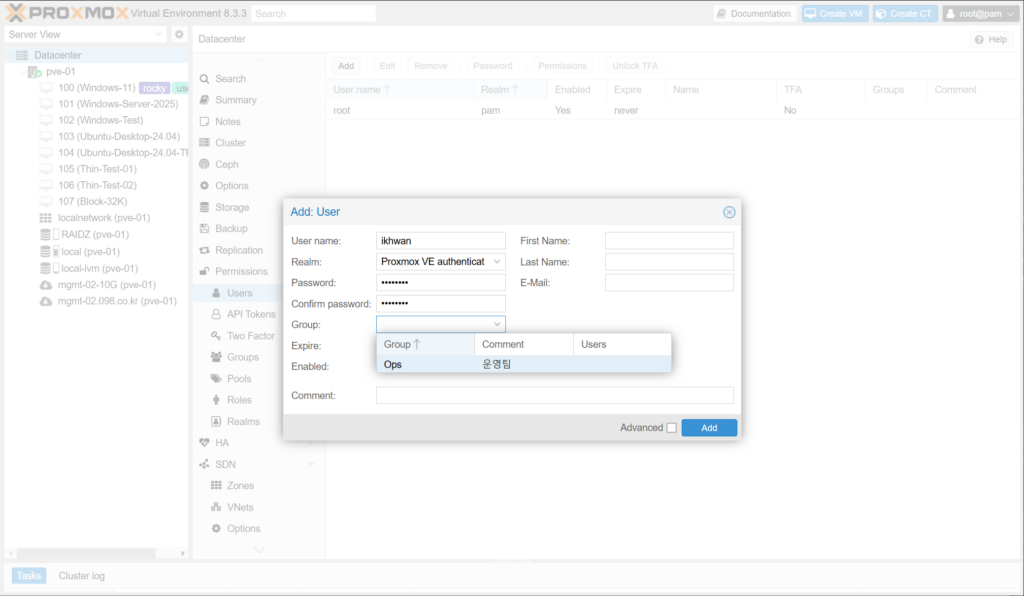
Task: Click the Two Factor key icon
Action: pos(217,336)
